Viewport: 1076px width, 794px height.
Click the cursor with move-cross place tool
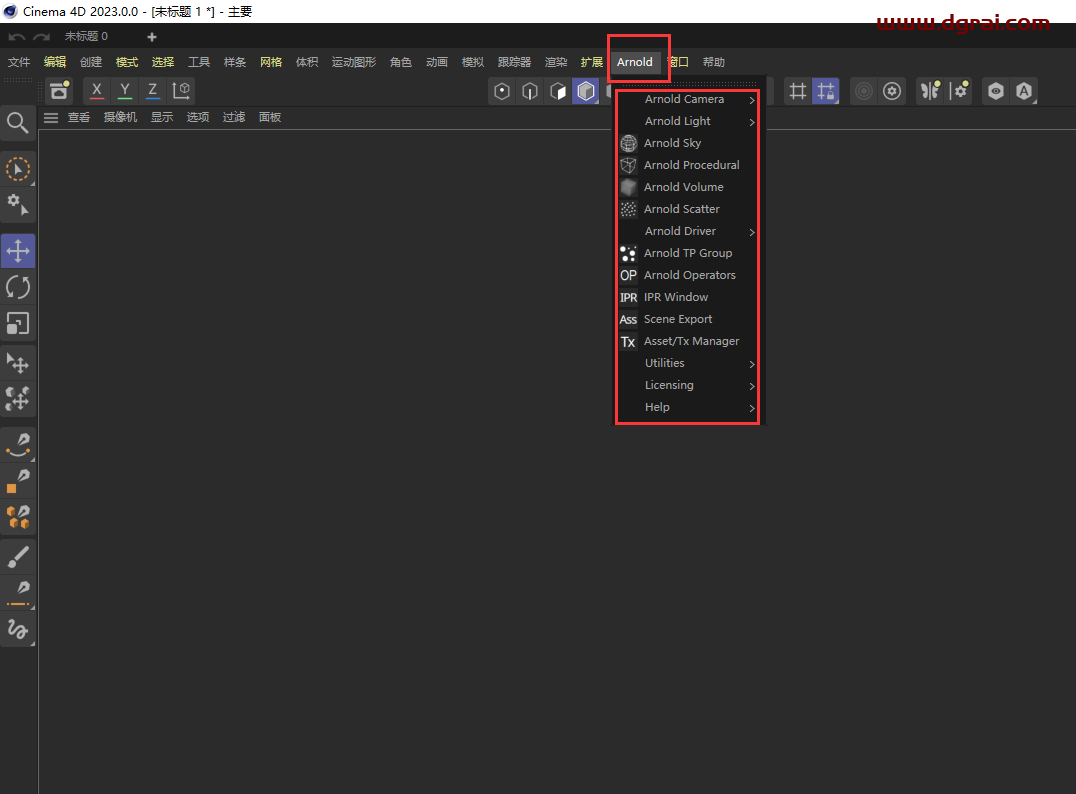(18, 363)
